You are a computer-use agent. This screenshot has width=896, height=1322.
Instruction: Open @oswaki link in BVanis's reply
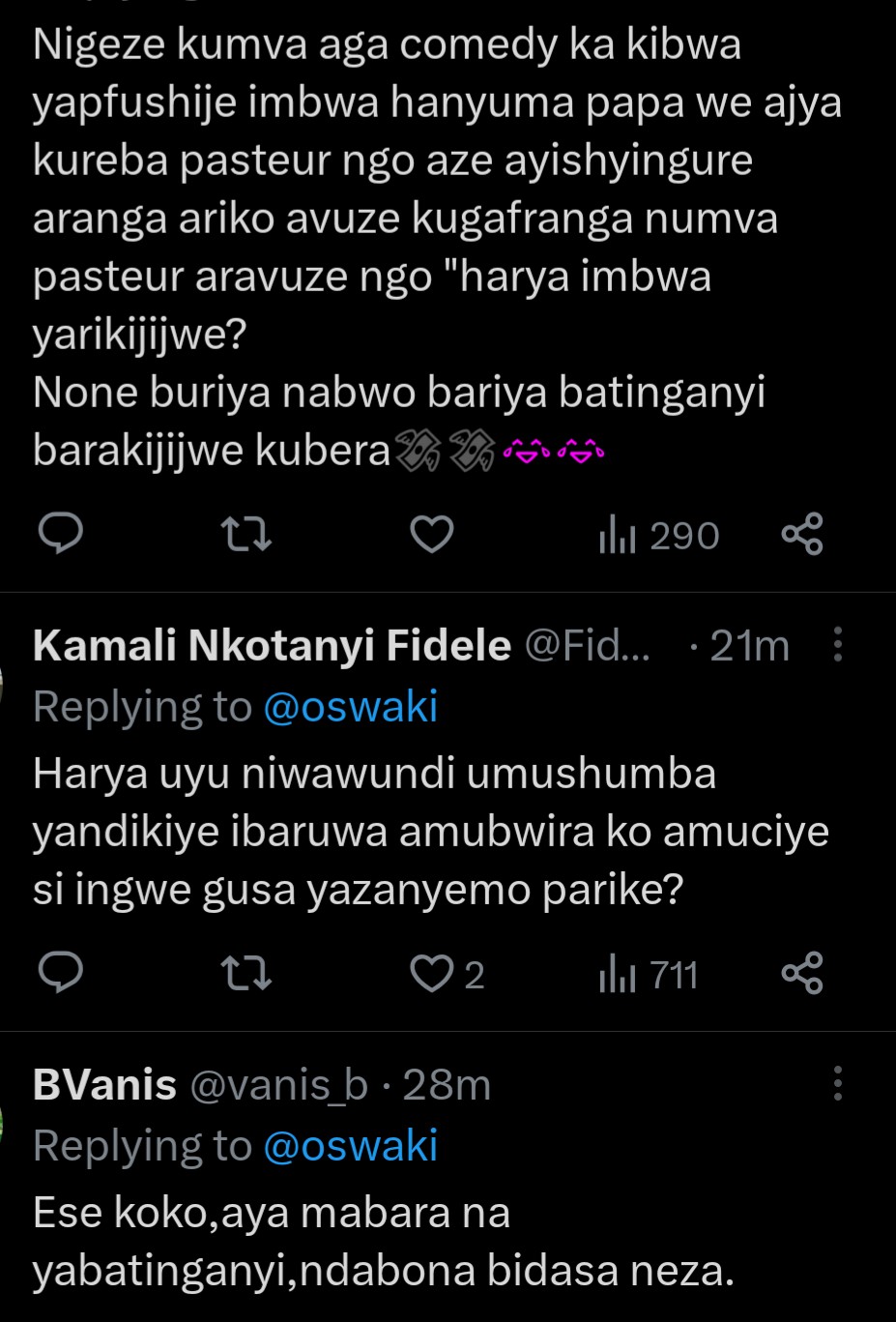pos(350,1146)
